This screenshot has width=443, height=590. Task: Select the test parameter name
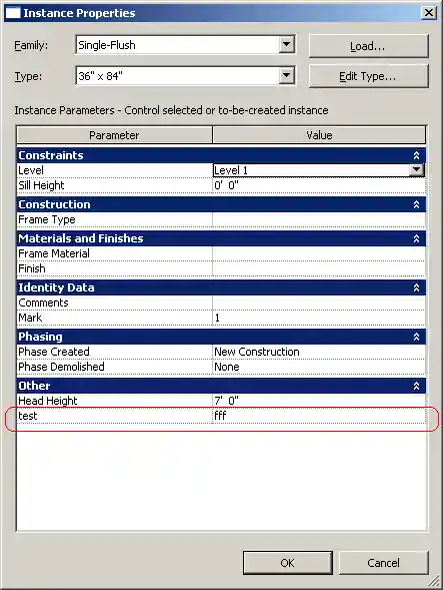tap(28, 416)
